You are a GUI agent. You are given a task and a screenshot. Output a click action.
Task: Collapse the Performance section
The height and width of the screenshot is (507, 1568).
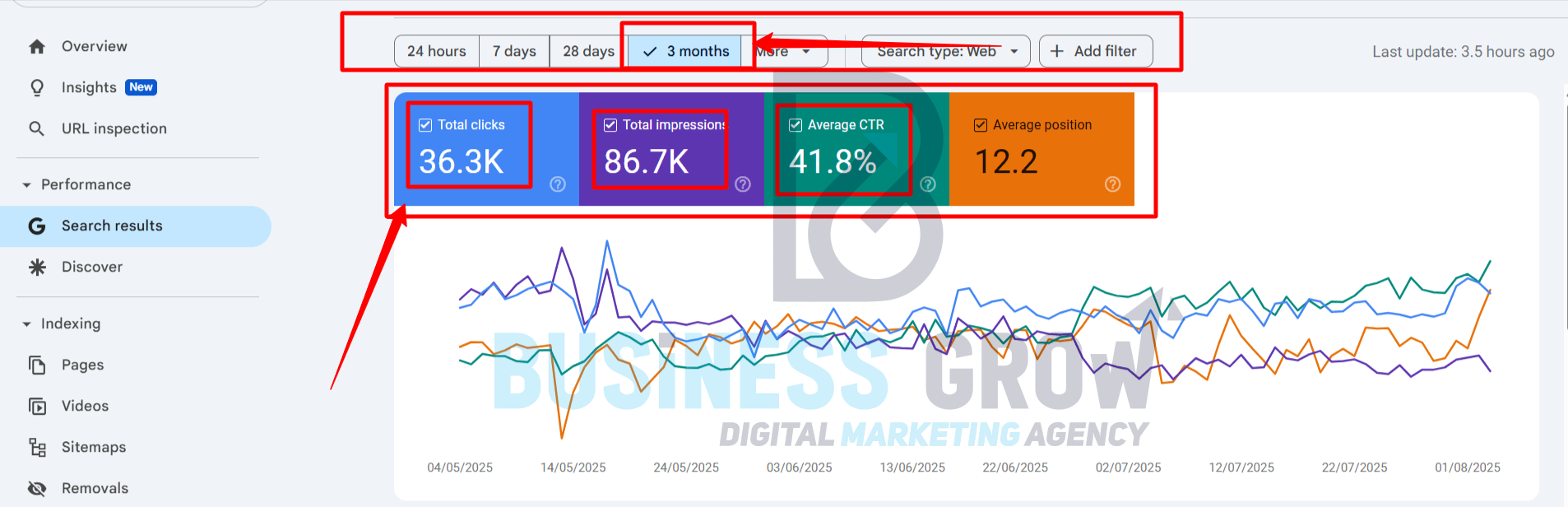[27, 185]
